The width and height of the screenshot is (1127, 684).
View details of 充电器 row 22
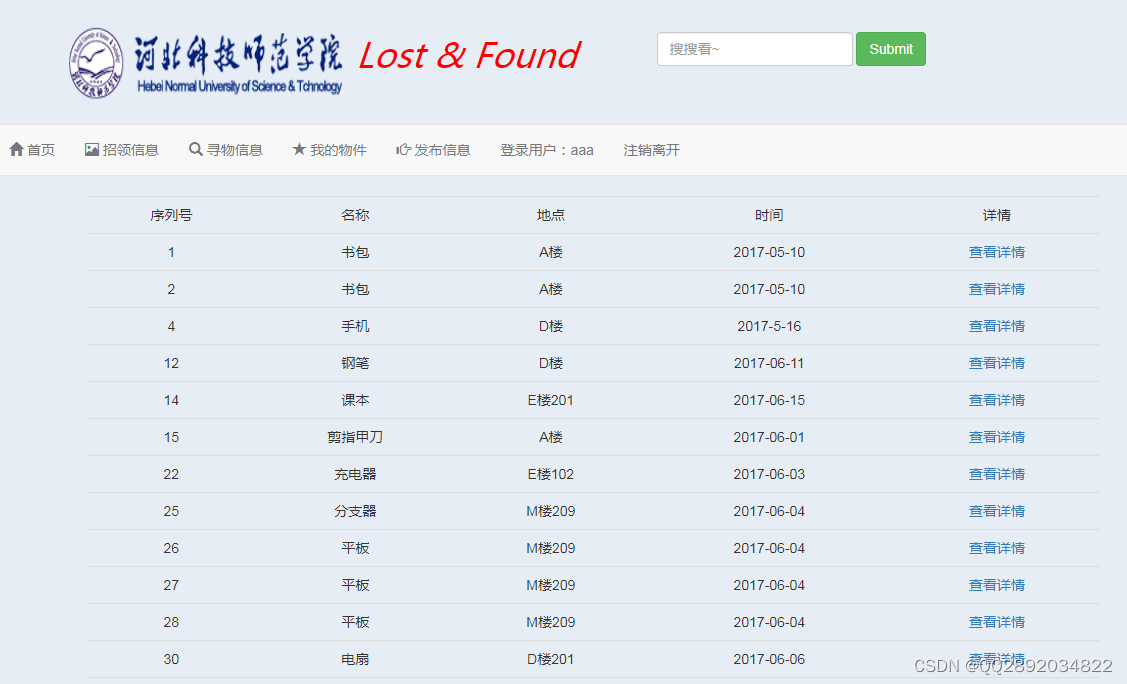click(x=997, y=474)
